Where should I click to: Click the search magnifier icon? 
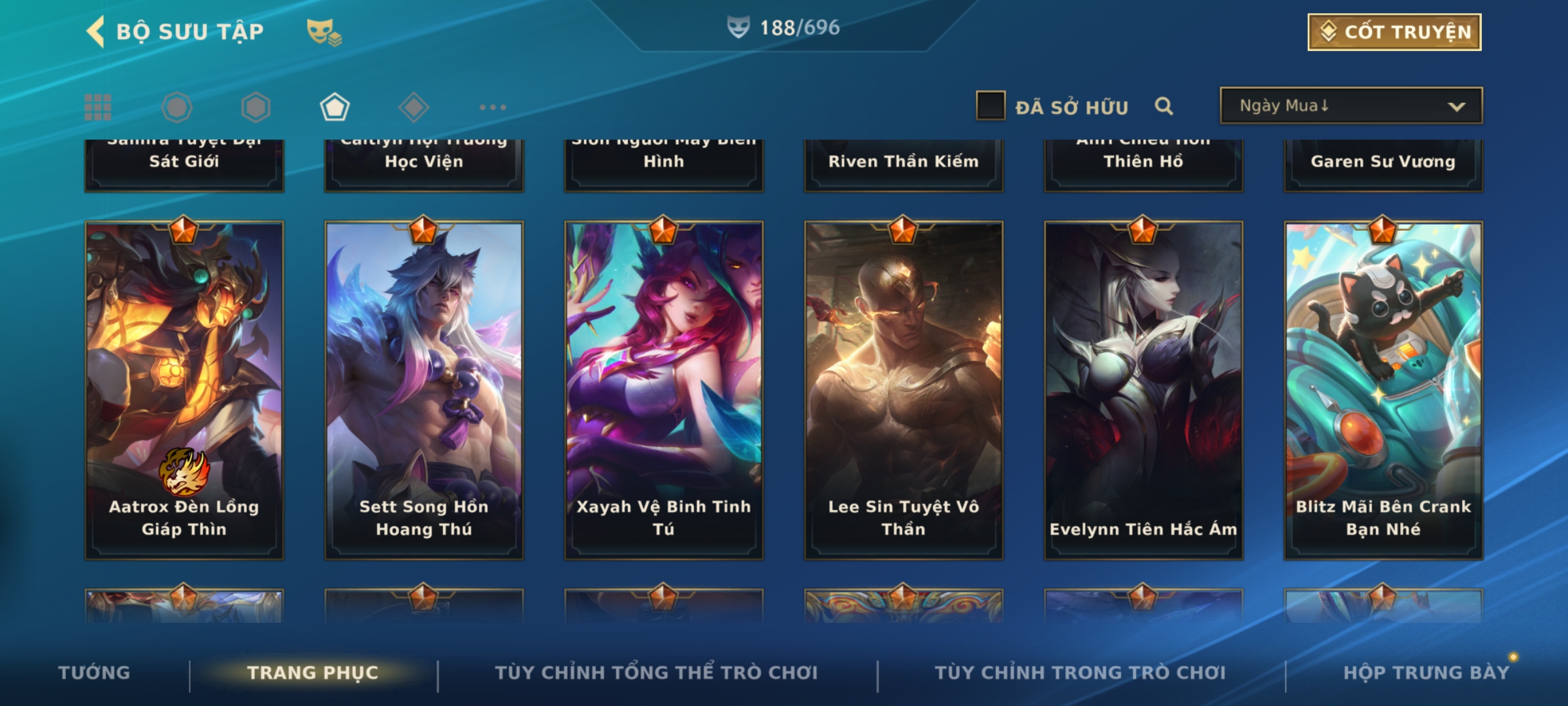click(1164, 106)
